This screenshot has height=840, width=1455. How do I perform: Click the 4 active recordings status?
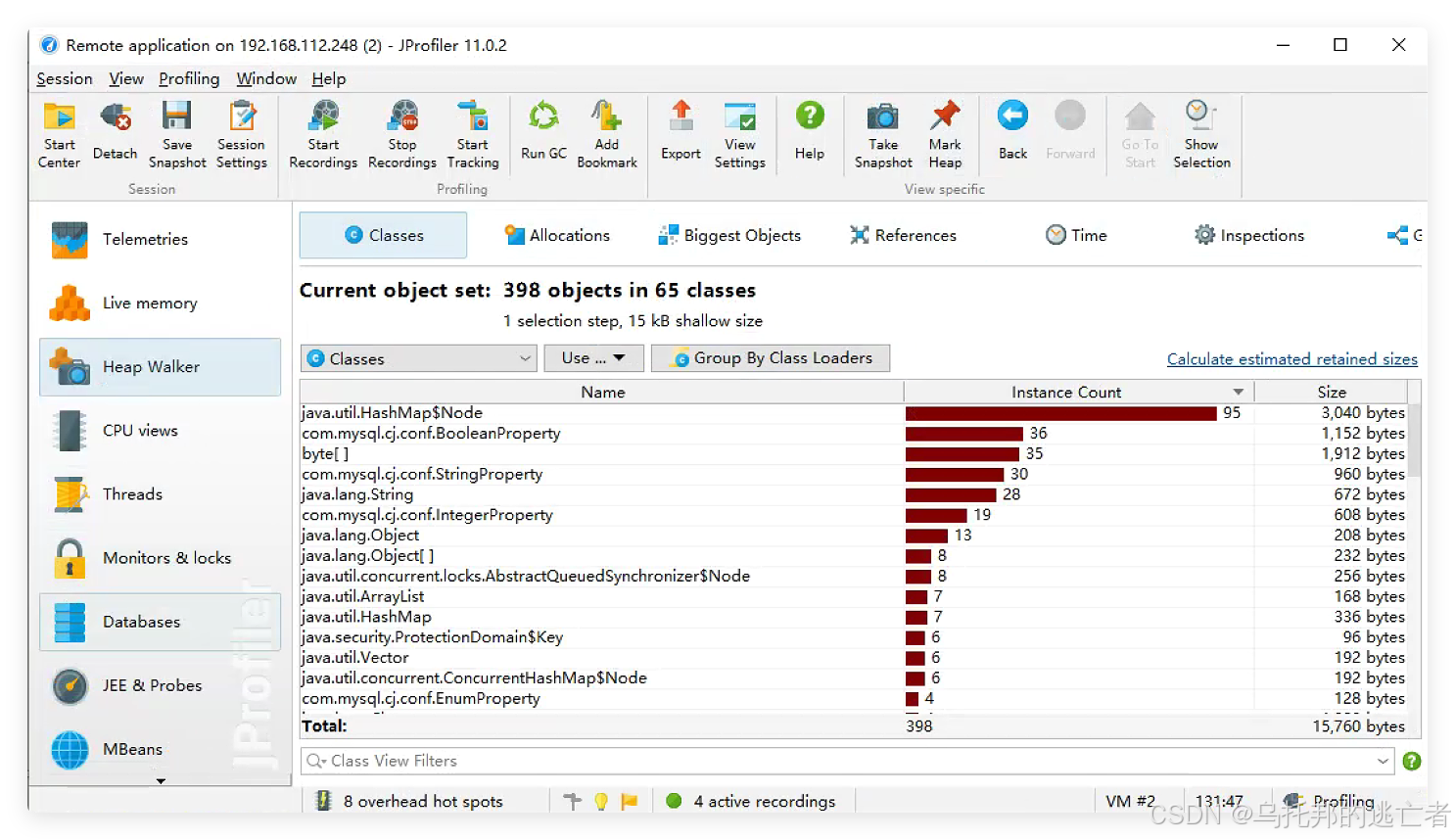click(x=753, y=801)
